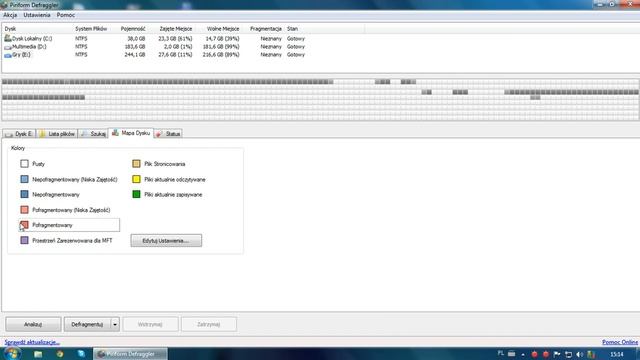Open the Ustawienia menu

[37, 15]
